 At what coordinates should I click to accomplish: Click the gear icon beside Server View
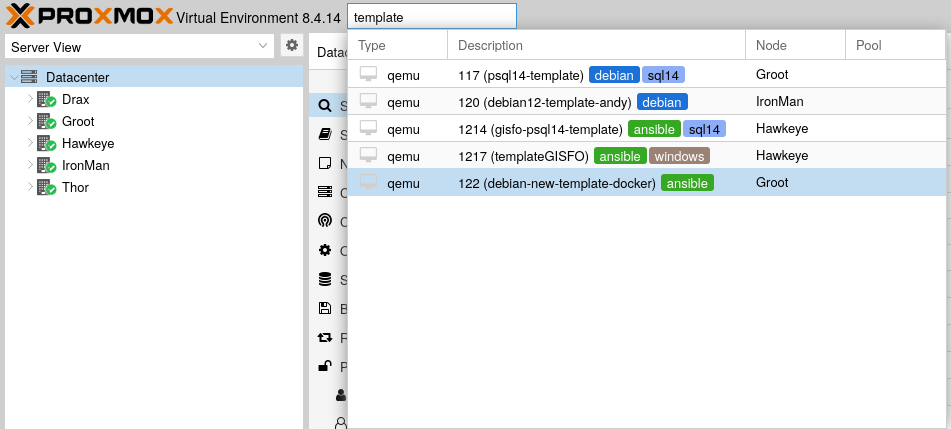(x=291, y=45)
